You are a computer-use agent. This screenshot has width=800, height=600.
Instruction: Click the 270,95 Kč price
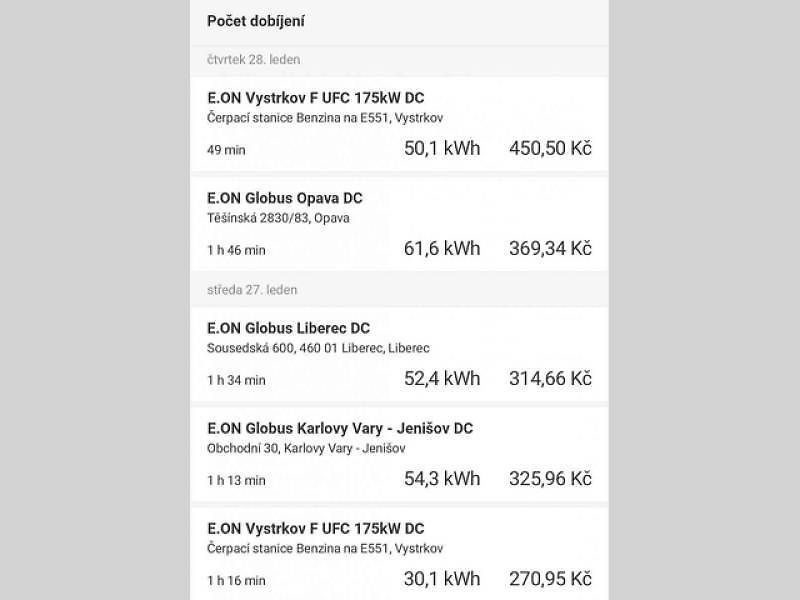pyautogui.click(x=551, y=578)
